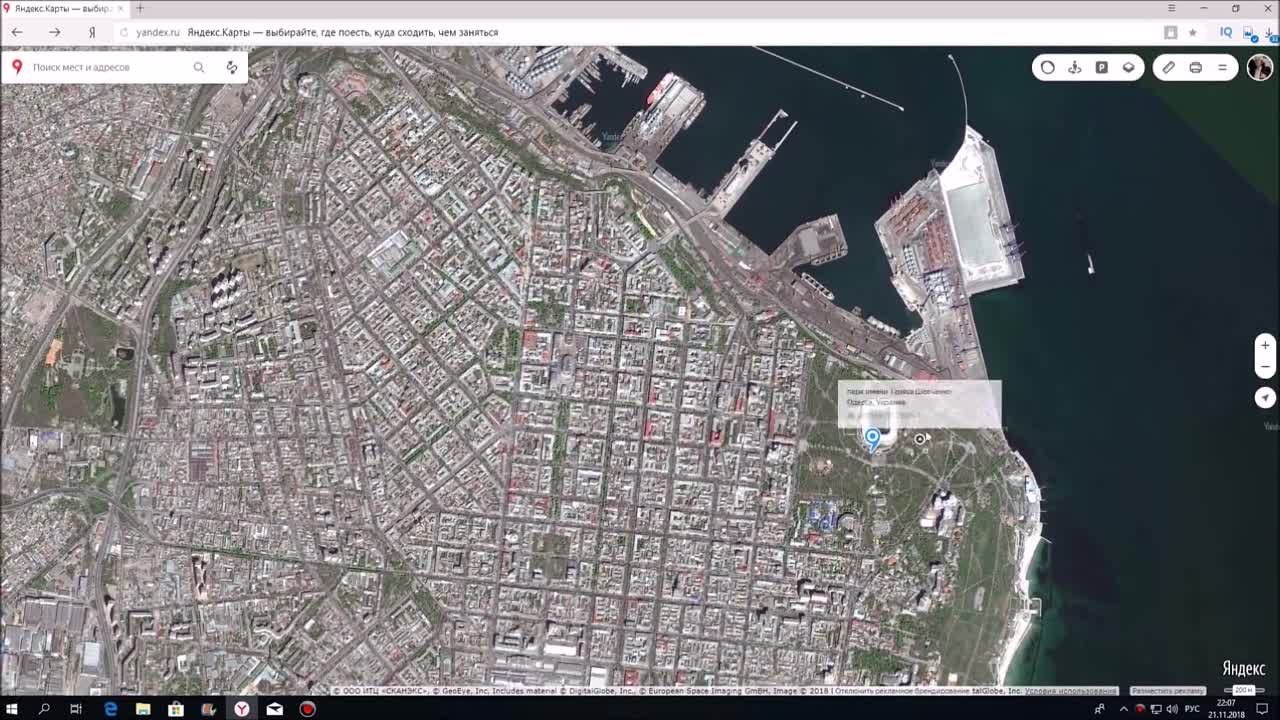The height and width of the screenshot is (720, 1280).
Task: Open the Windows Start menu
Action: click(x=13, y=709)
